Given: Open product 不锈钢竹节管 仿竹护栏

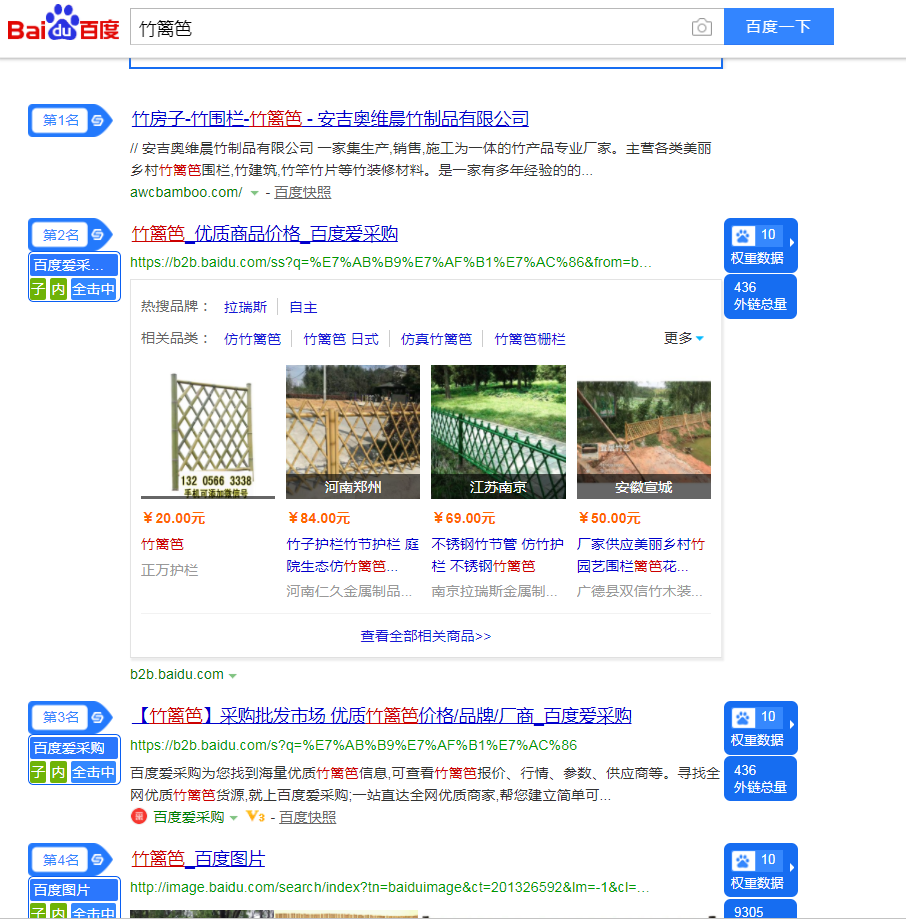Looking at the screenshot, I should coord(498,555).
